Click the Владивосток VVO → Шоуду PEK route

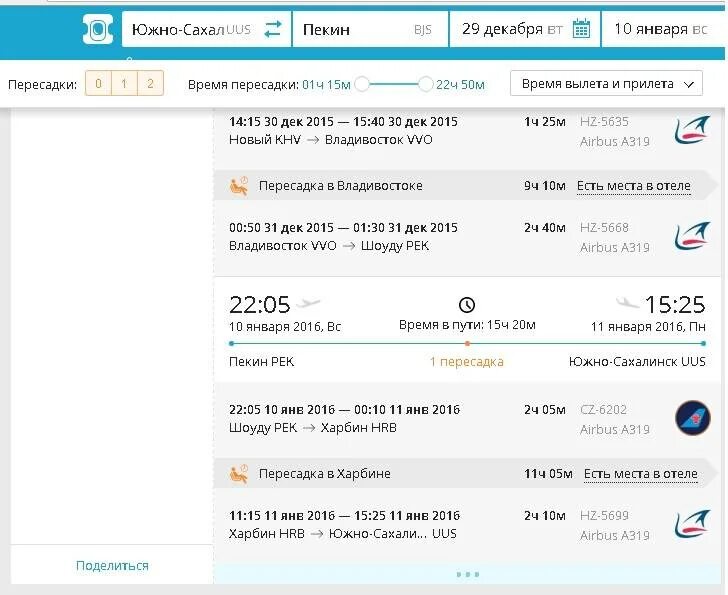329,246
